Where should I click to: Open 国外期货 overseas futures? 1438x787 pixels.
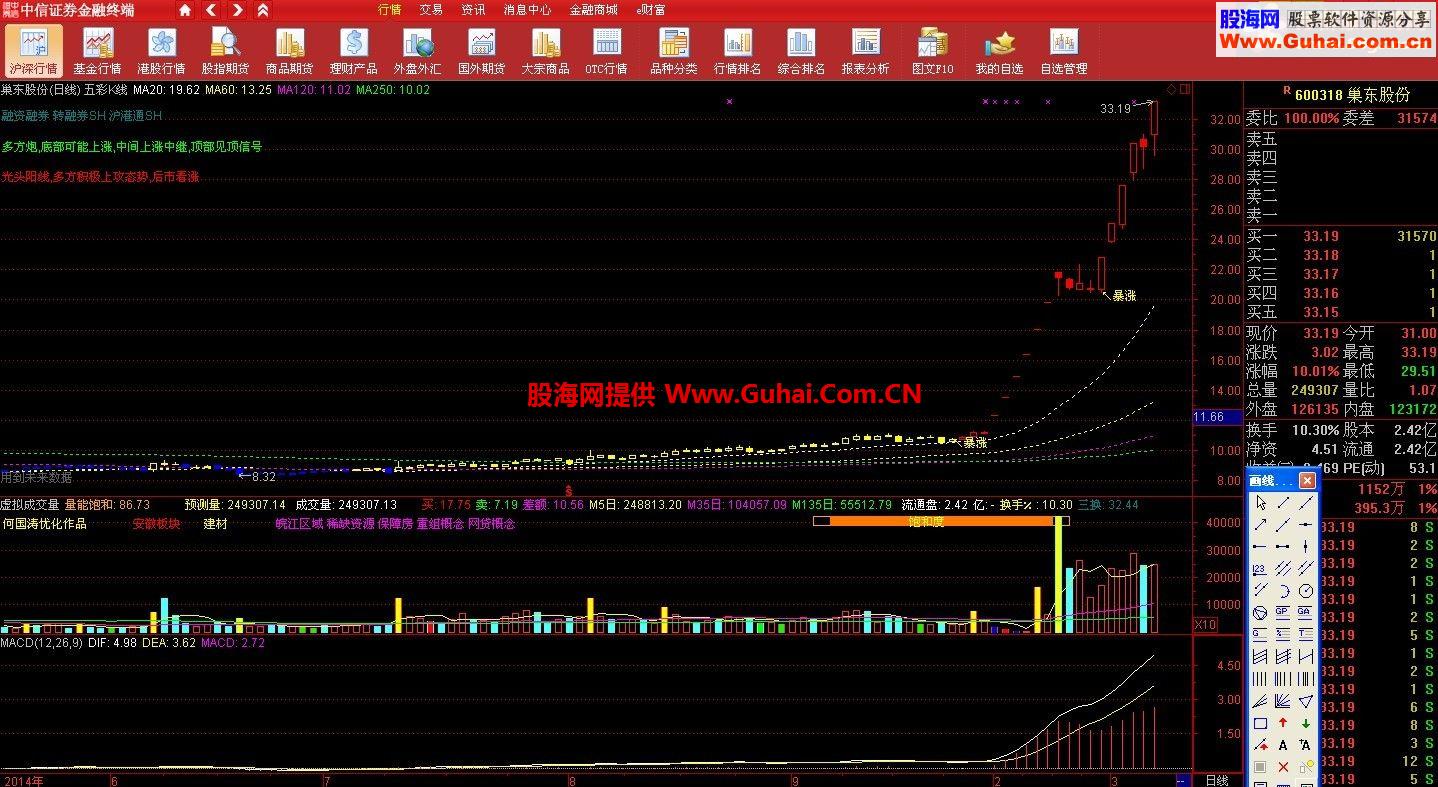[481, 51]
